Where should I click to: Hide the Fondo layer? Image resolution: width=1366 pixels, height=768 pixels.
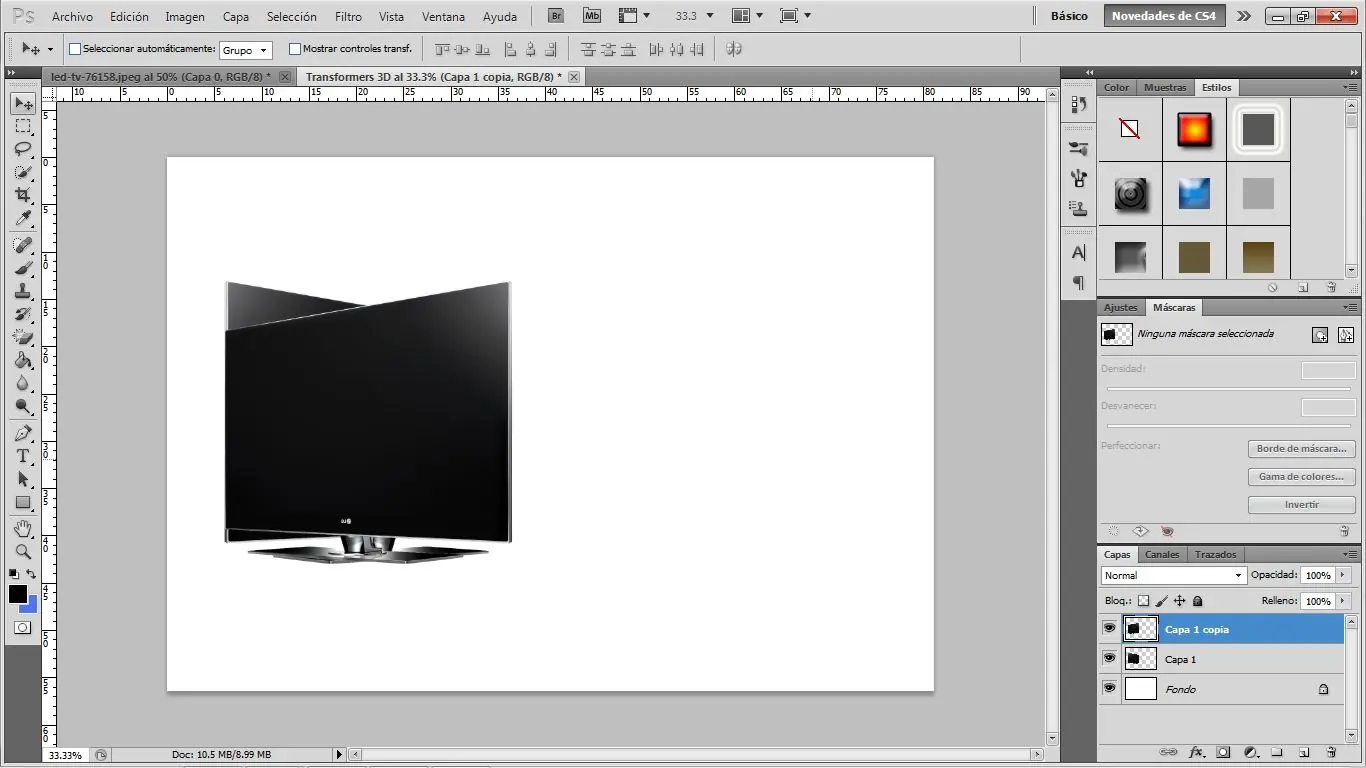point(1109,688)
